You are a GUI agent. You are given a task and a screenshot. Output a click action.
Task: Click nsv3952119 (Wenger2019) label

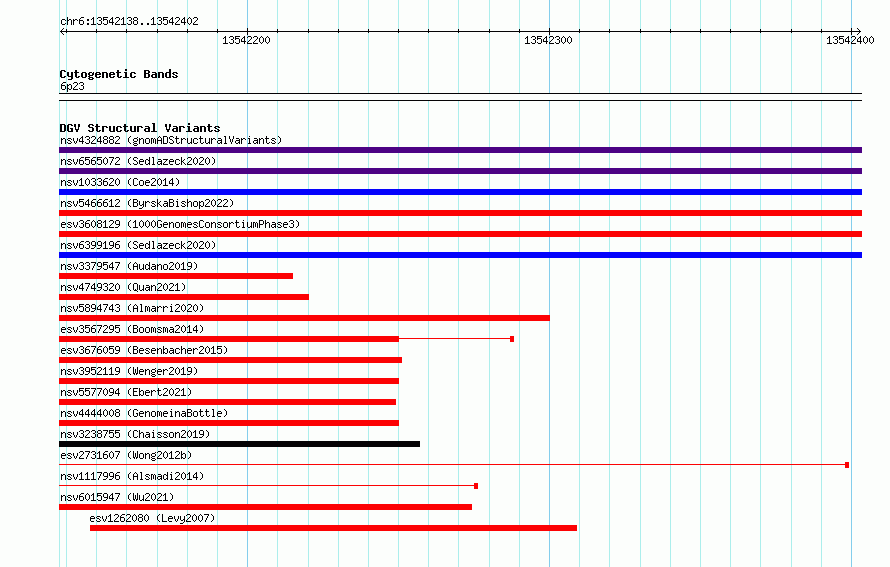(x=129, y=371)
